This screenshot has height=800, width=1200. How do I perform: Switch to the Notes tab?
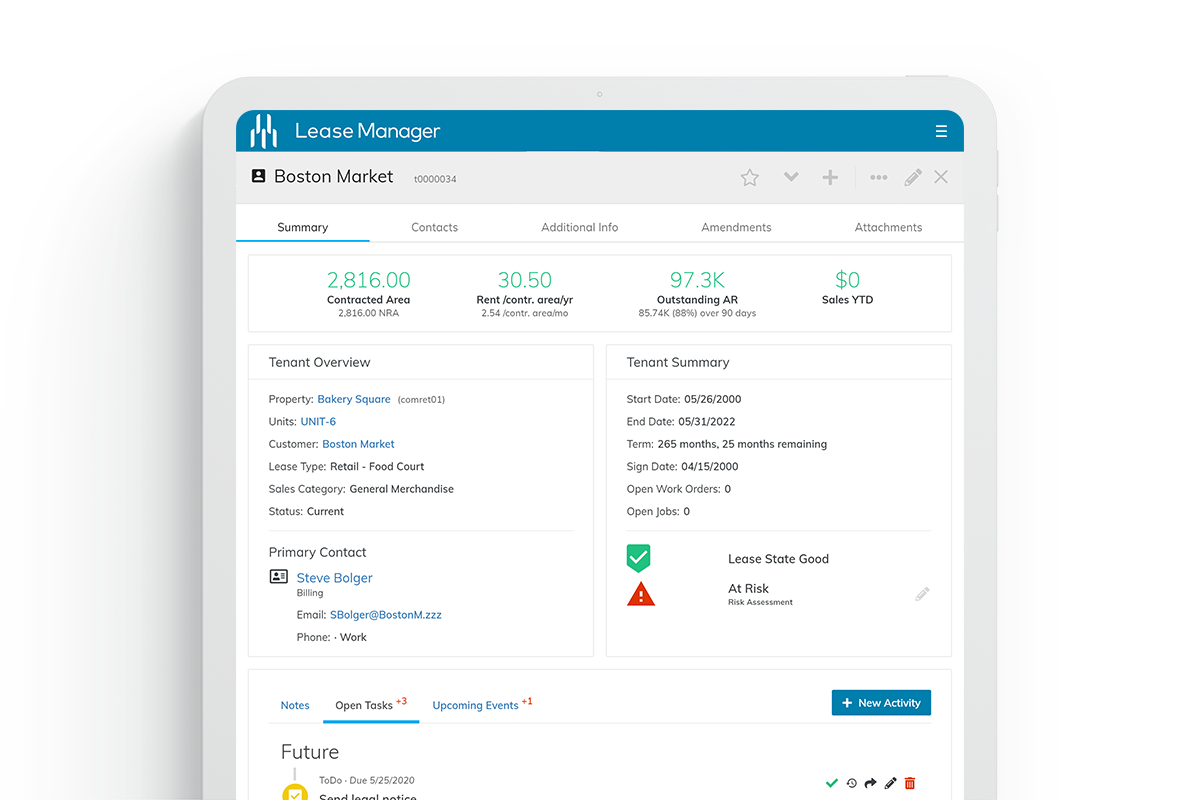tap(295, 705)
